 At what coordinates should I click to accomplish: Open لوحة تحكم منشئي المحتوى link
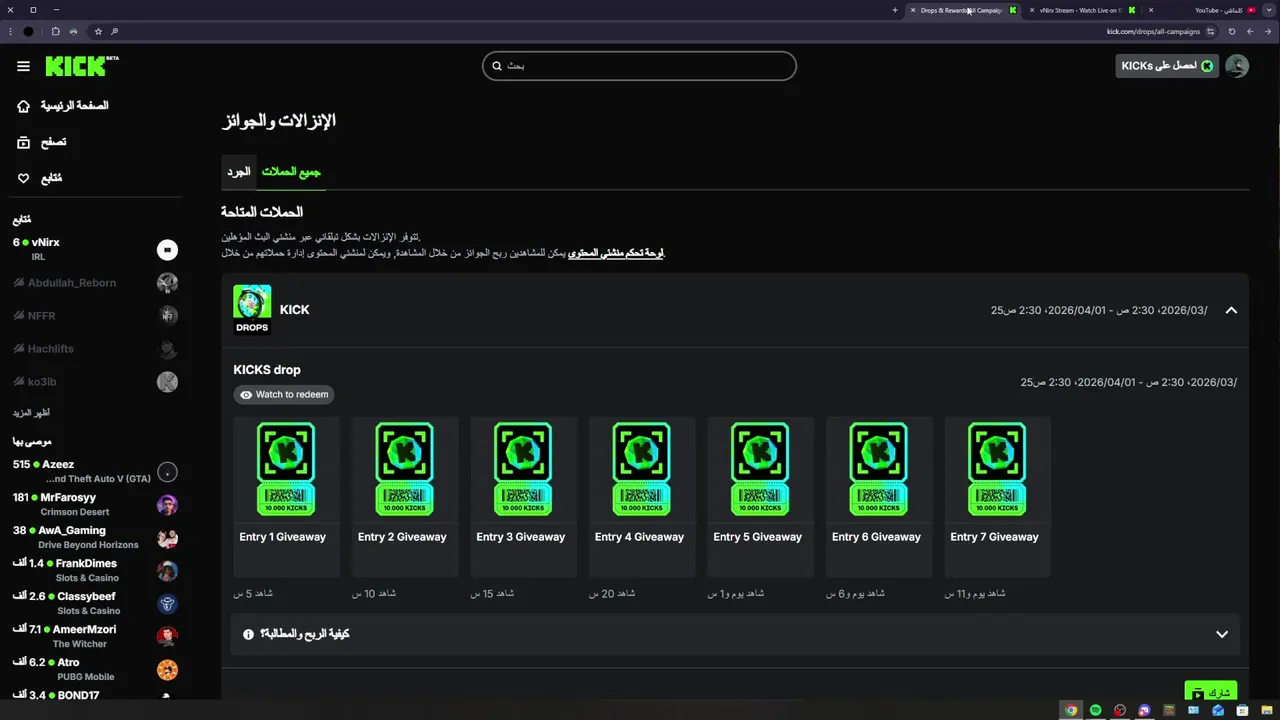(x=615, y=253)
